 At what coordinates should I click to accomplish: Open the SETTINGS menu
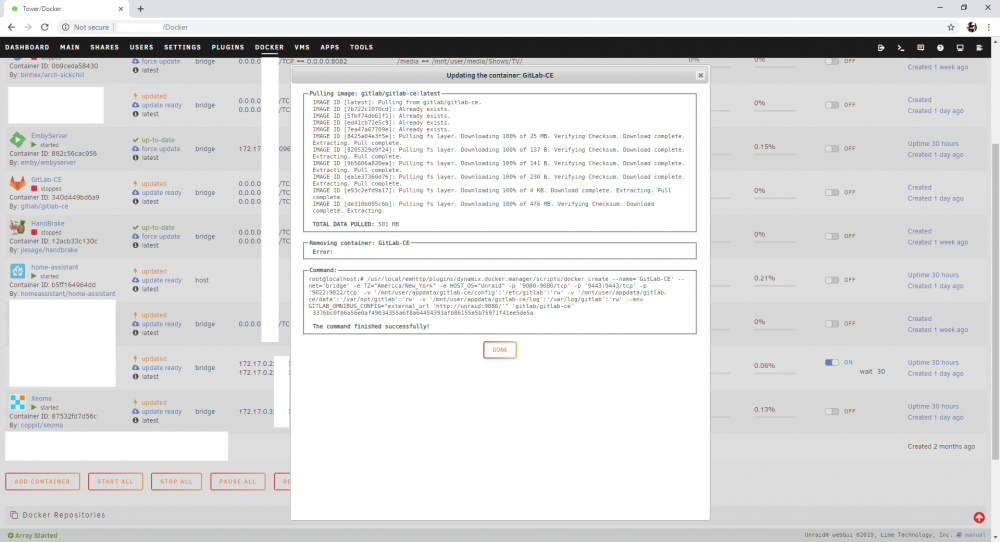tap(182, 47)
